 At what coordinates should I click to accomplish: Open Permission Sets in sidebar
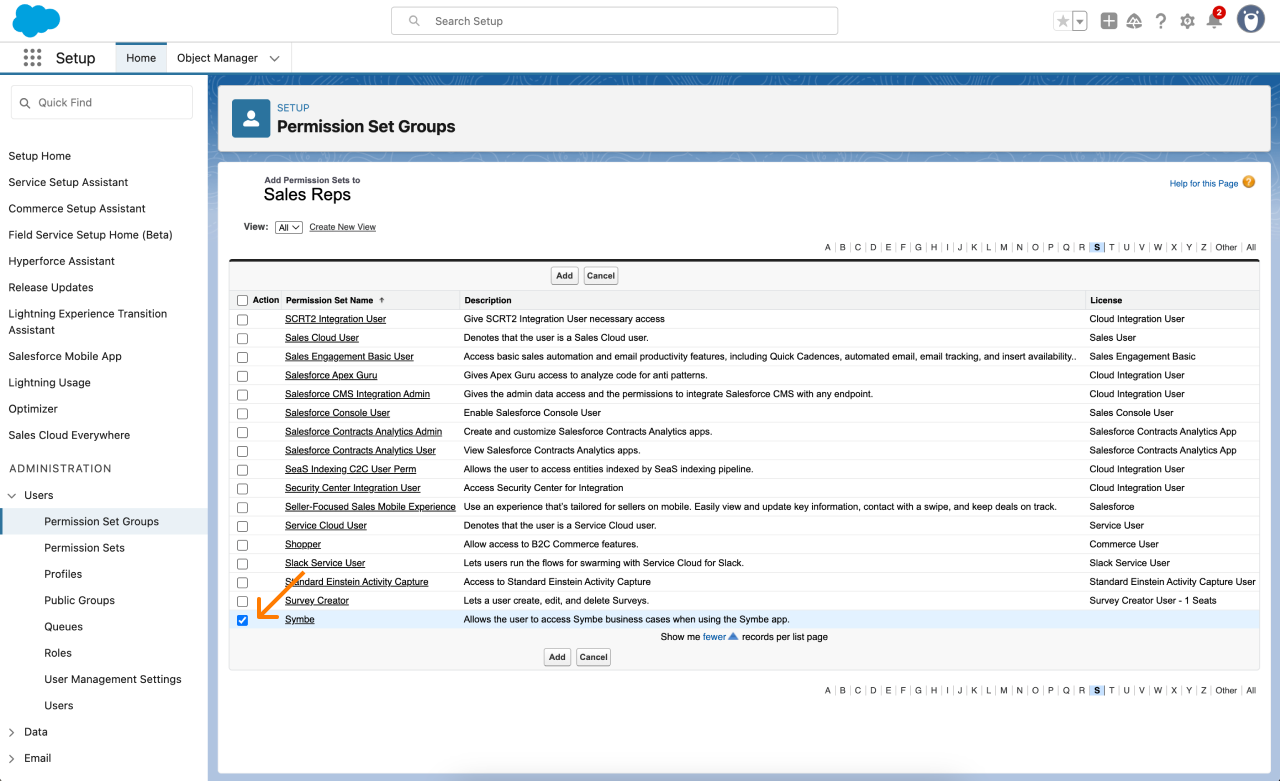pos(85,548)
